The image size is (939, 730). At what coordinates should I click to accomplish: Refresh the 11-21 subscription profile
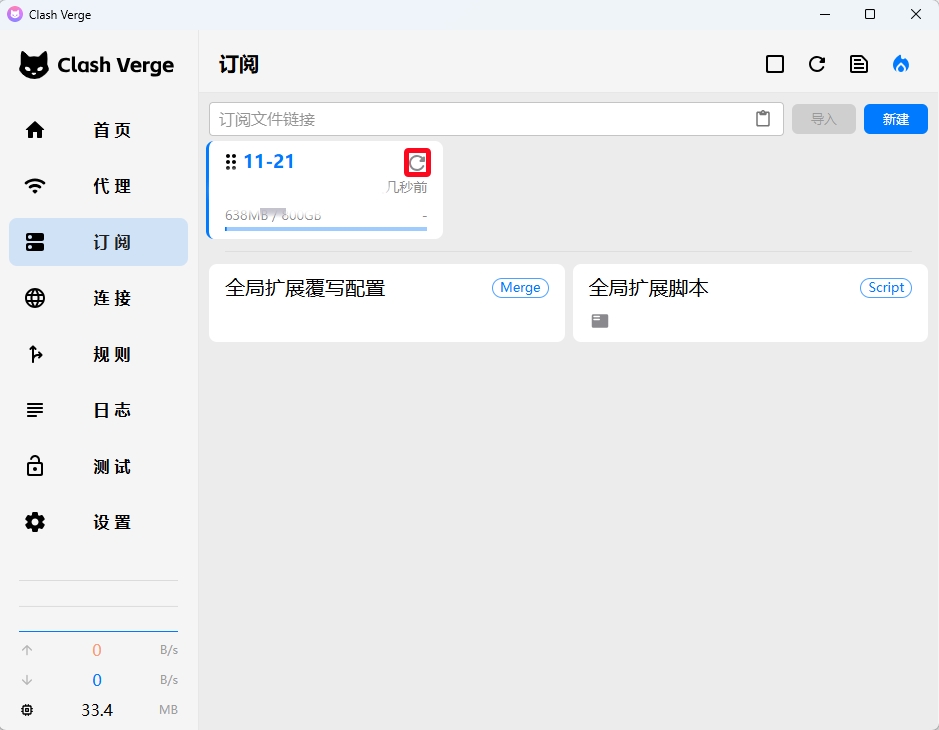[417, 163]
